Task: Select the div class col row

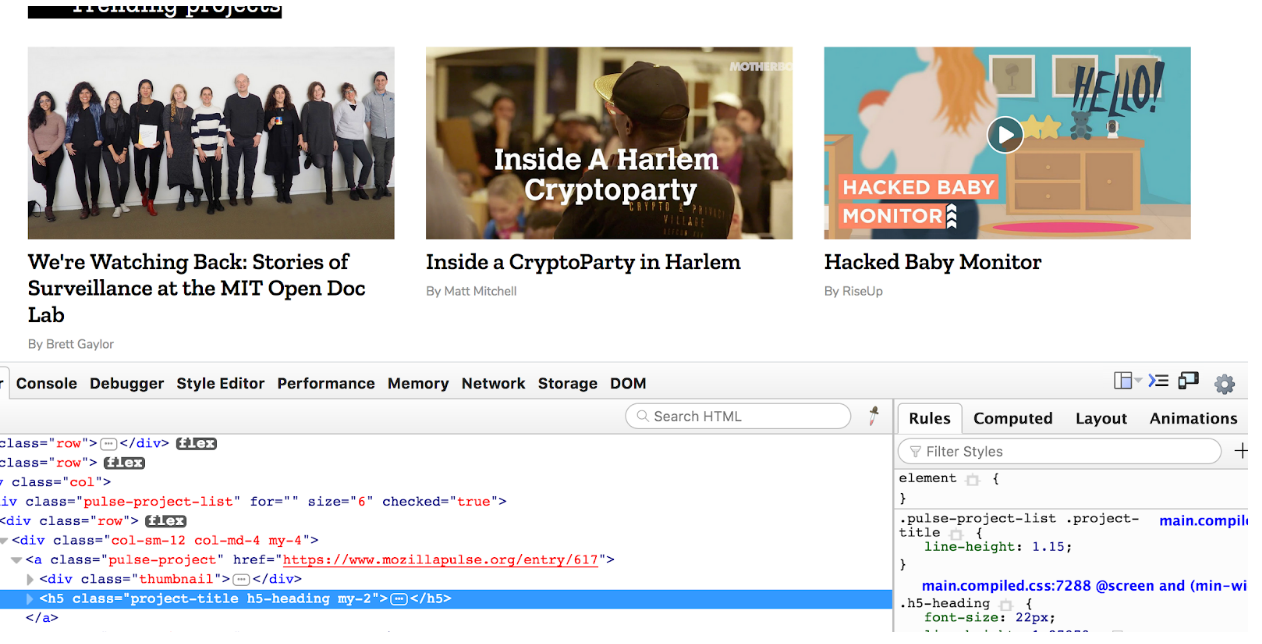Action: click(446, 482)
